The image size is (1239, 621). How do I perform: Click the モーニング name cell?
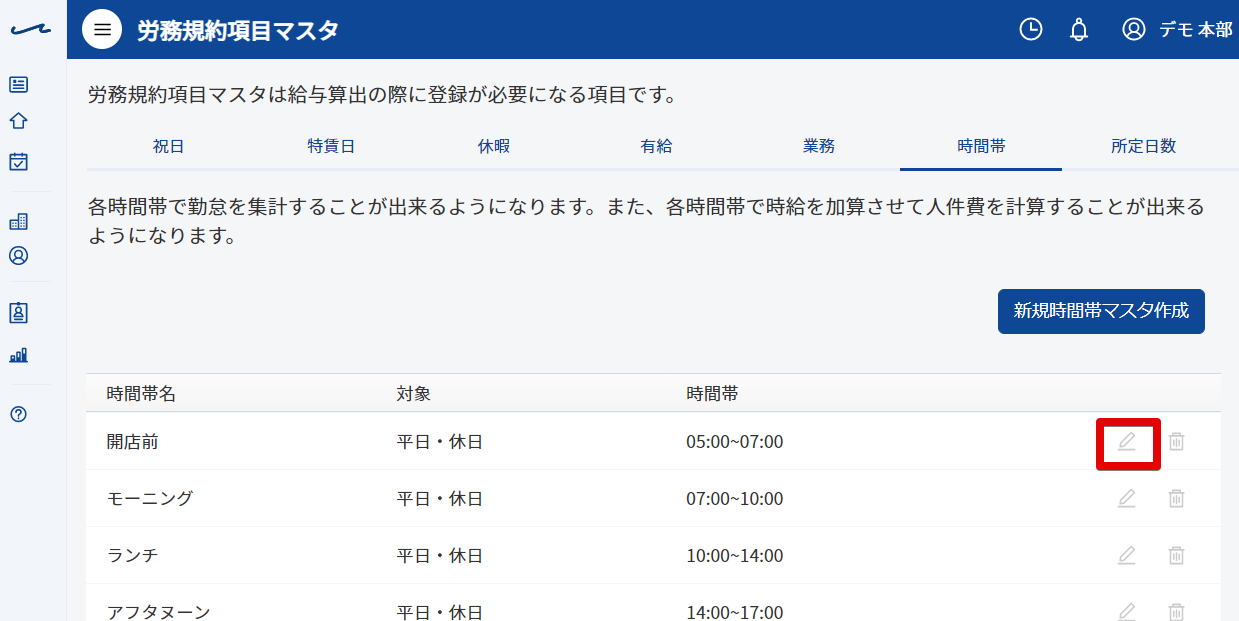tap(150, 498)
